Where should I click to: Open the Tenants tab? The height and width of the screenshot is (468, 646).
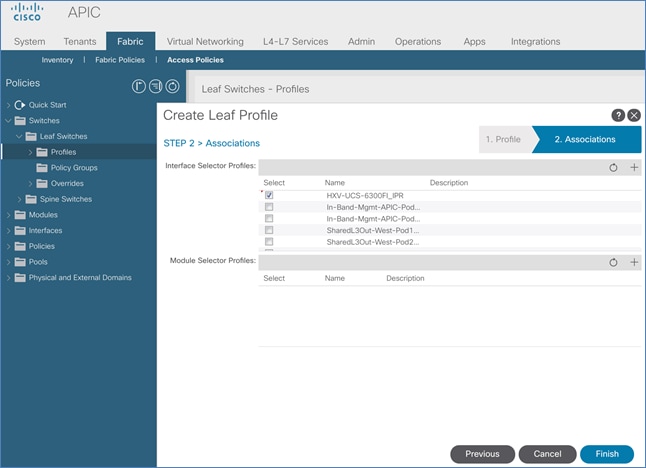[80, 42]
